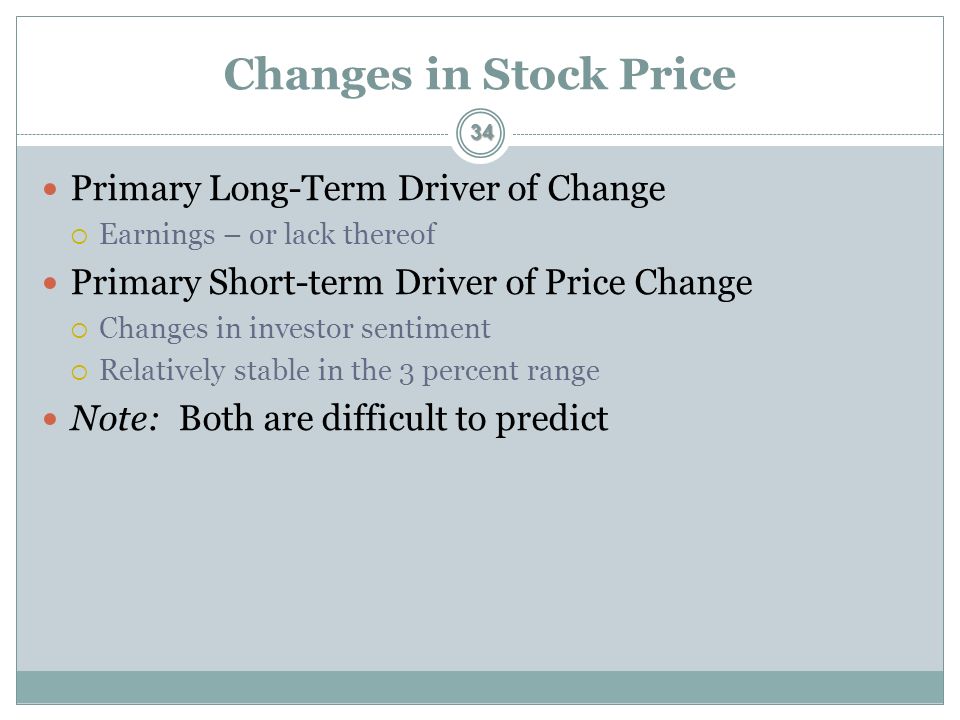Click the orange bullet before Note
Screen dimensions: 960x720
[x=50, y=419]
